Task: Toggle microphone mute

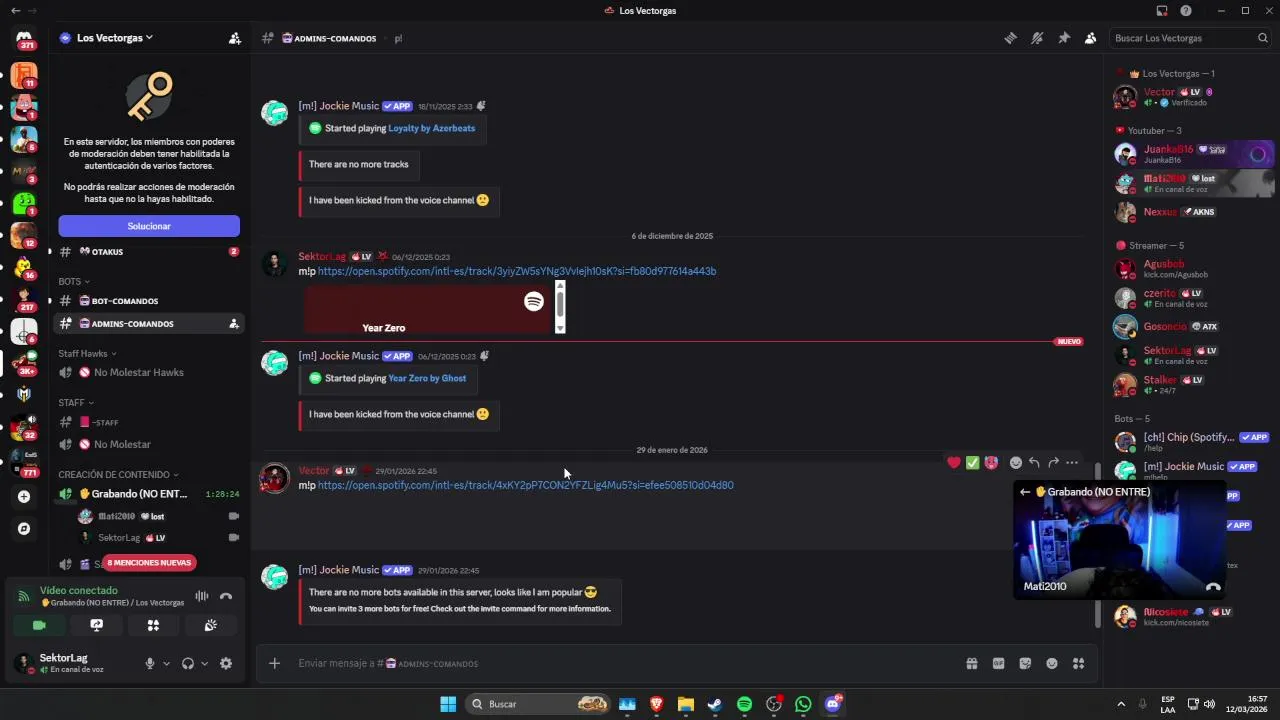Action: tap(150, 663)
